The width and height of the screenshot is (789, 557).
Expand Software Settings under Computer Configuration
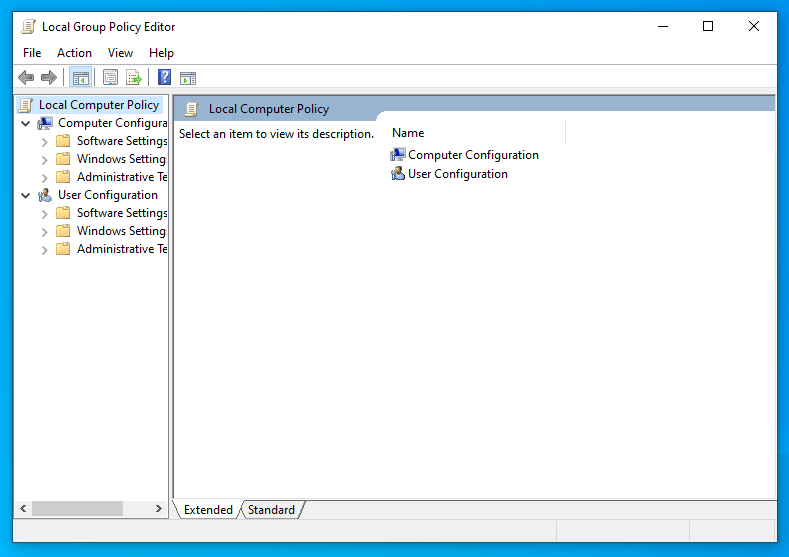click(44, 142)
